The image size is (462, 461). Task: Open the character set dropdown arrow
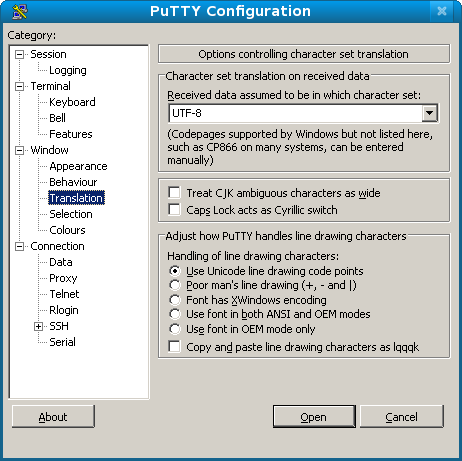click(430, 113)
